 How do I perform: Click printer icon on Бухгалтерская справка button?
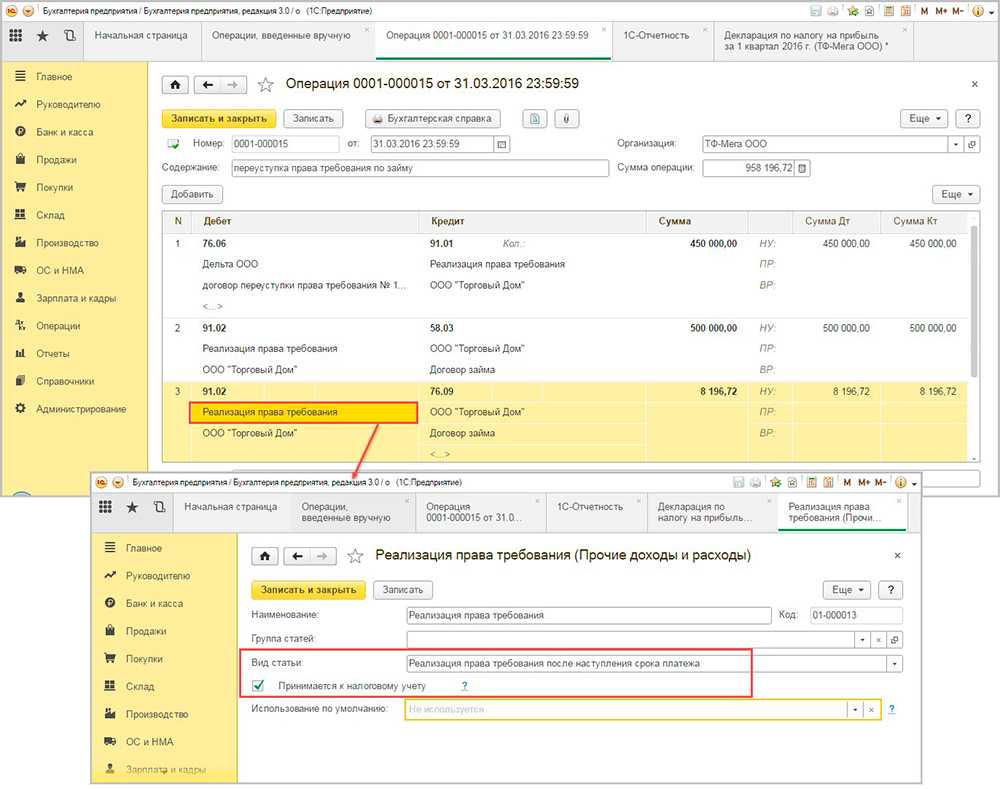[378, 119]
